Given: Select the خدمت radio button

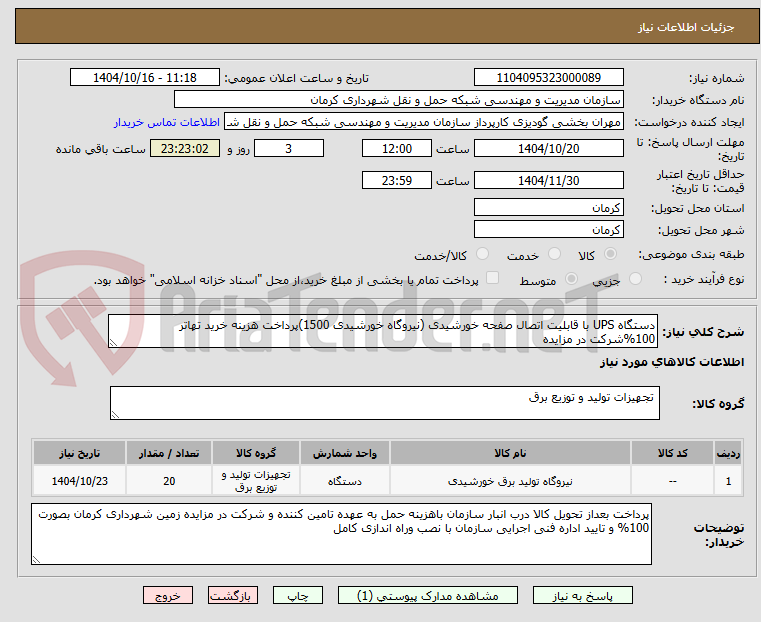Looking at the screenshot, I should pyautogui.click(x=554, y=254).
